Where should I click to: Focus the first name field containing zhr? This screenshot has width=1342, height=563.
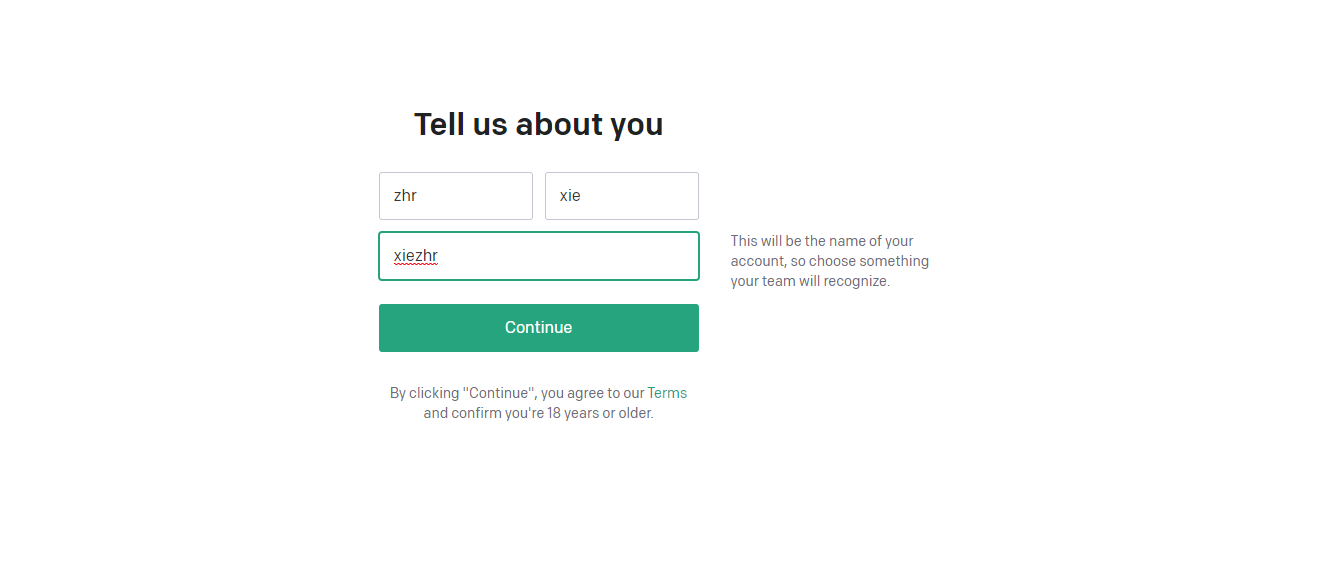click(456, 196)
